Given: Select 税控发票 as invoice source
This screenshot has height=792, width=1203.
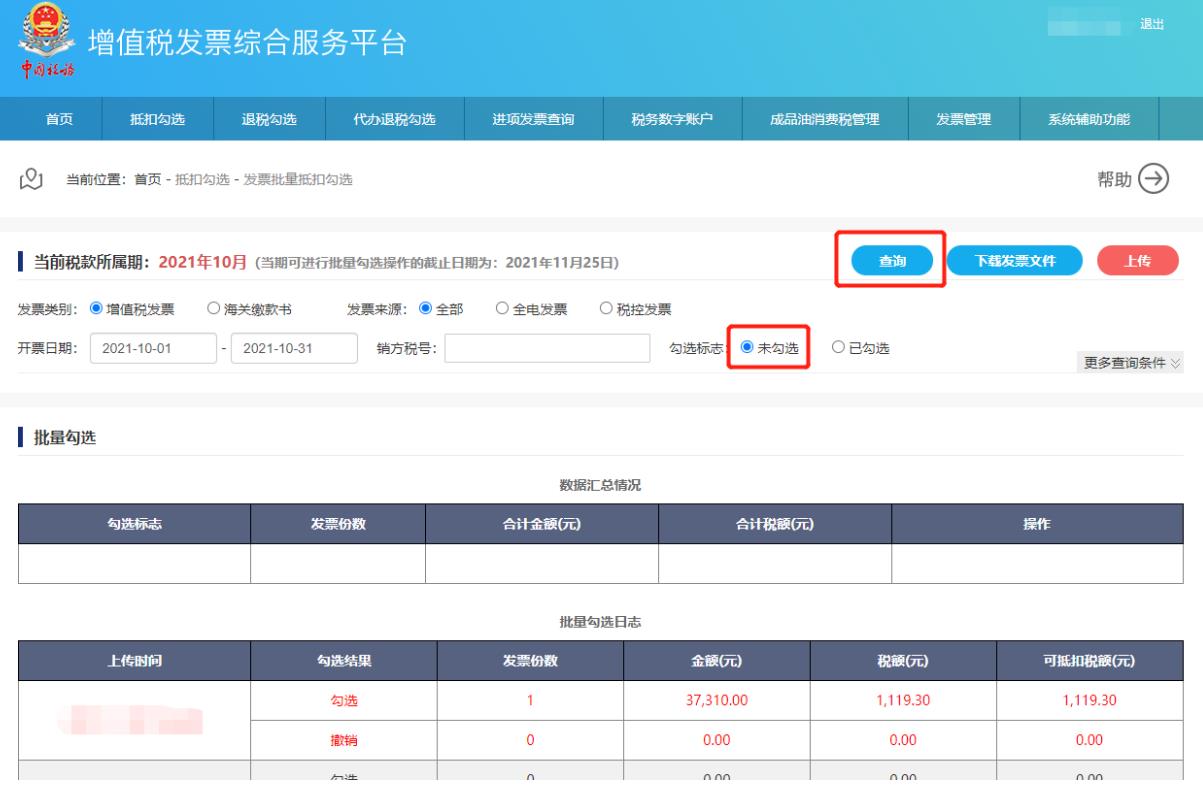Looking at the screenshot, I should click(x=606, y=309).
